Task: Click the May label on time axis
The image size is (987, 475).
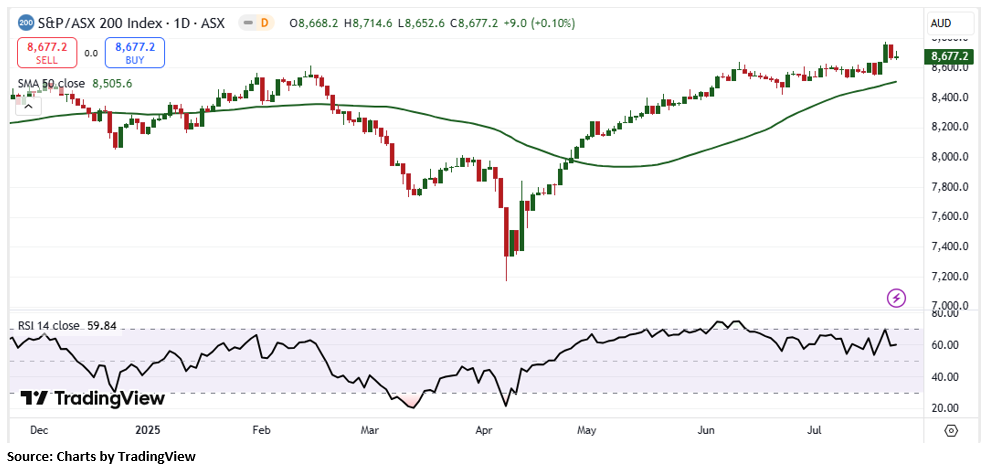Action: point(586,430)
